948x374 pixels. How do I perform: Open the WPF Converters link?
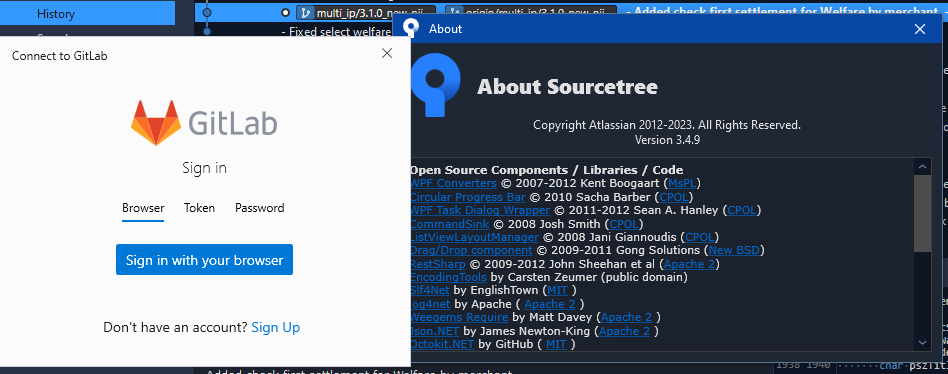point(453,183)
